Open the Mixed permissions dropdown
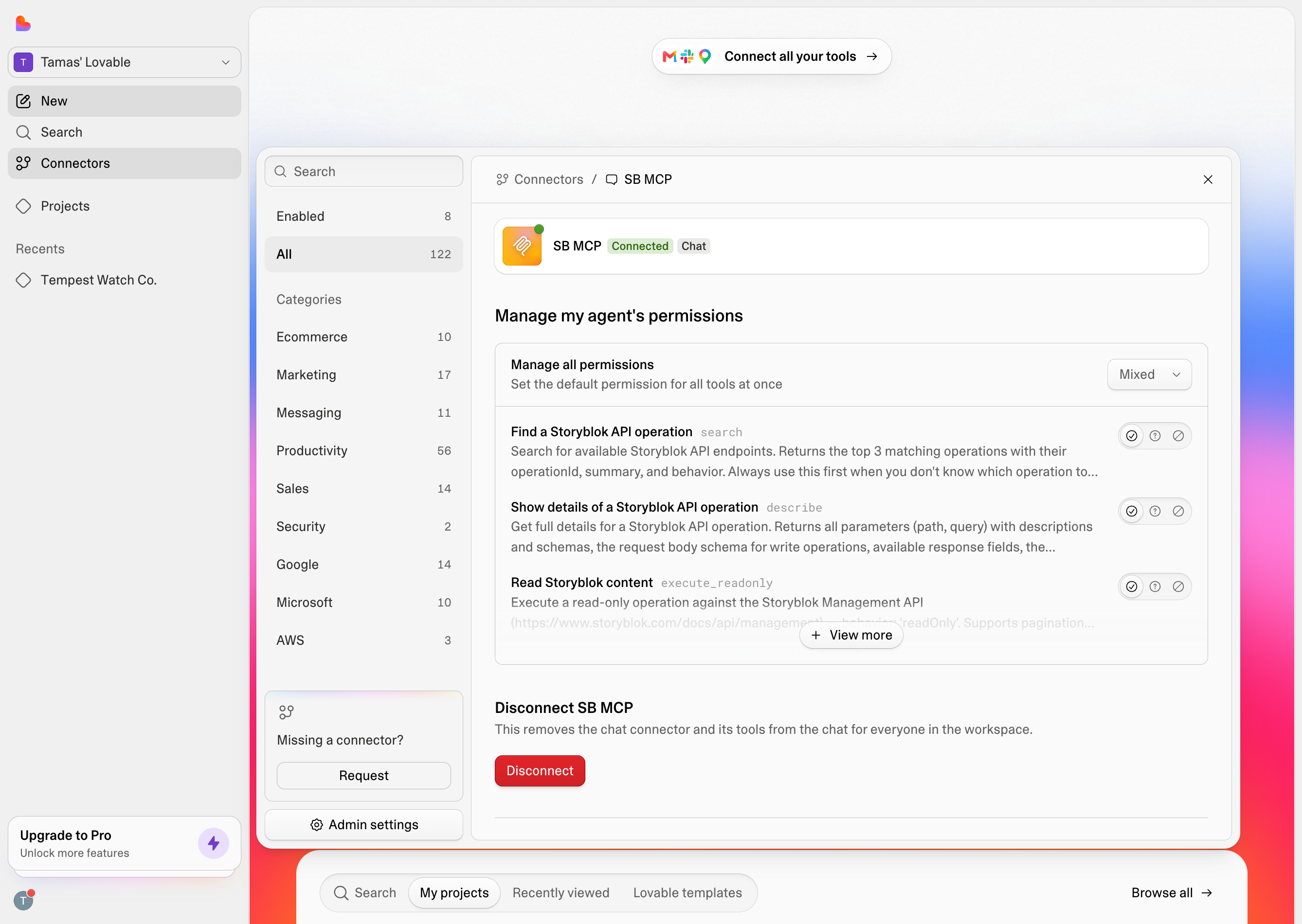Screen dimensions: 1302x924 click(1149, 374)
